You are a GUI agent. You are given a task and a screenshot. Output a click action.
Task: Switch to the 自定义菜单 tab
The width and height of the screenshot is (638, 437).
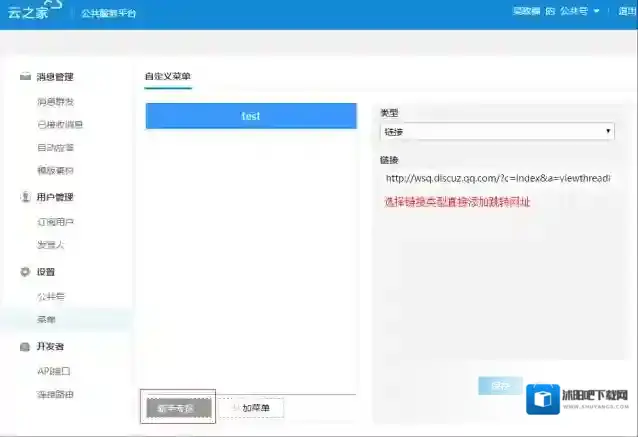coord(167,76)
